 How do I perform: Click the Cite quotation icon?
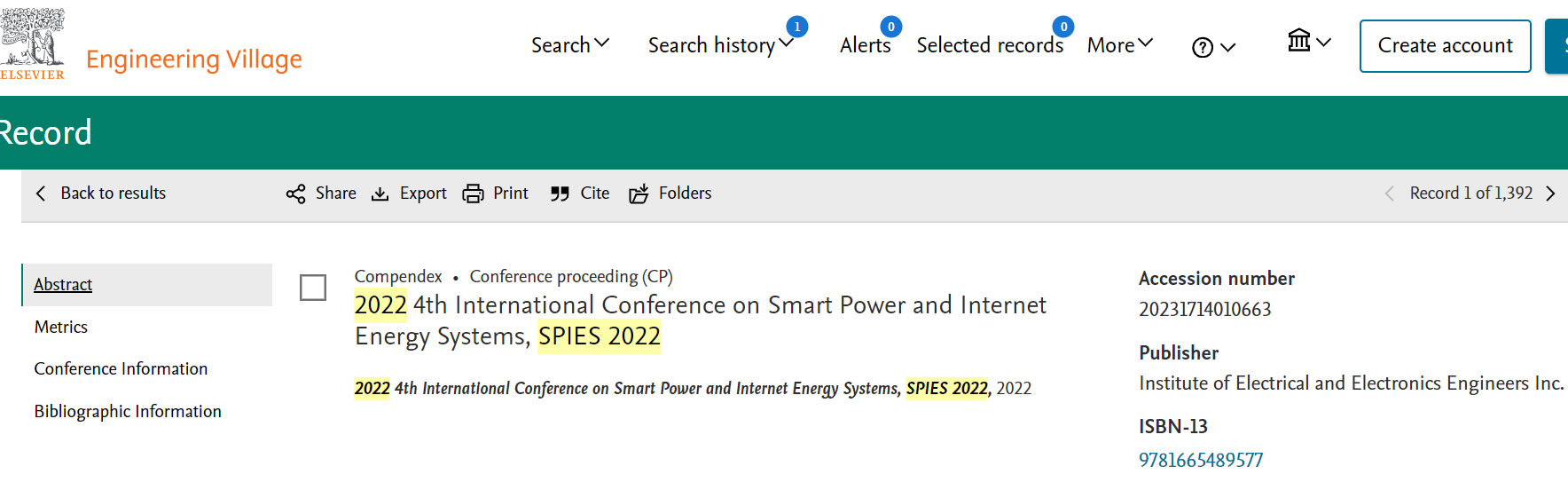pos(560,194)
